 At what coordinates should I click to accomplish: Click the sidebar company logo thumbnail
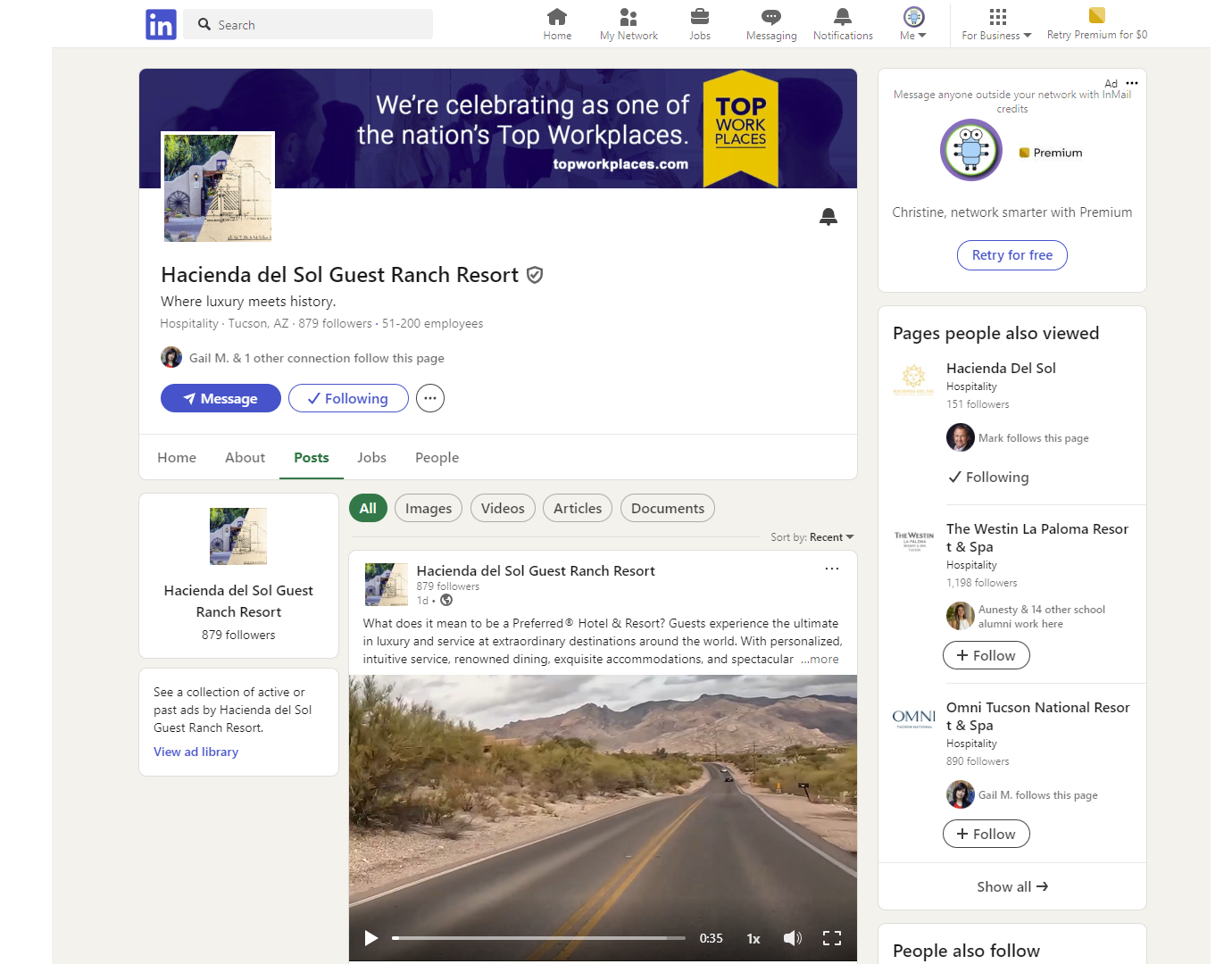[238, 536]
